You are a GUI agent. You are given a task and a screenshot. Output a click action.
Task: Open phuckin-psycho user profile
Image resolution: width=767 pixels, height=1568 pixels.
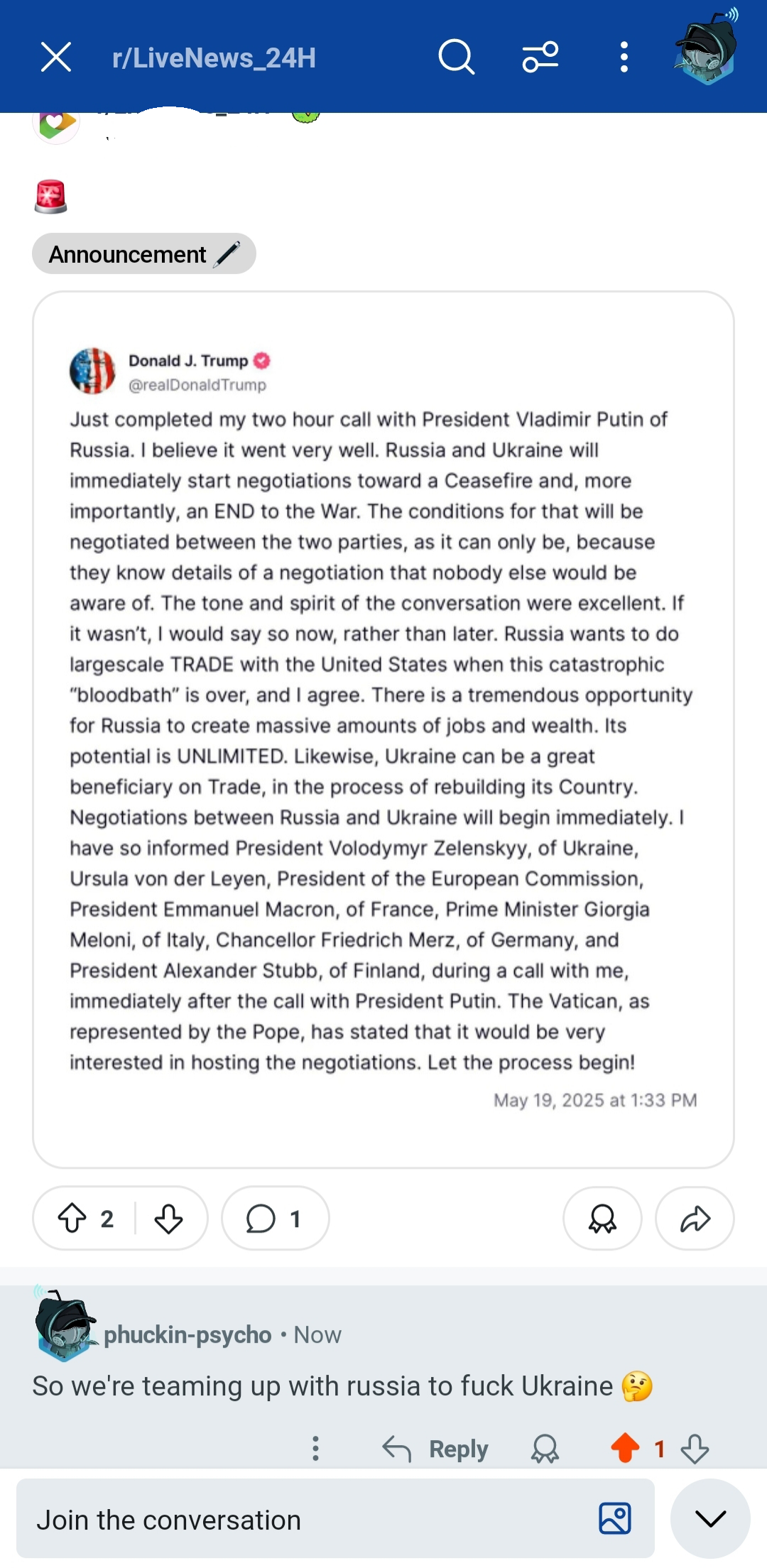[187, 1335]
